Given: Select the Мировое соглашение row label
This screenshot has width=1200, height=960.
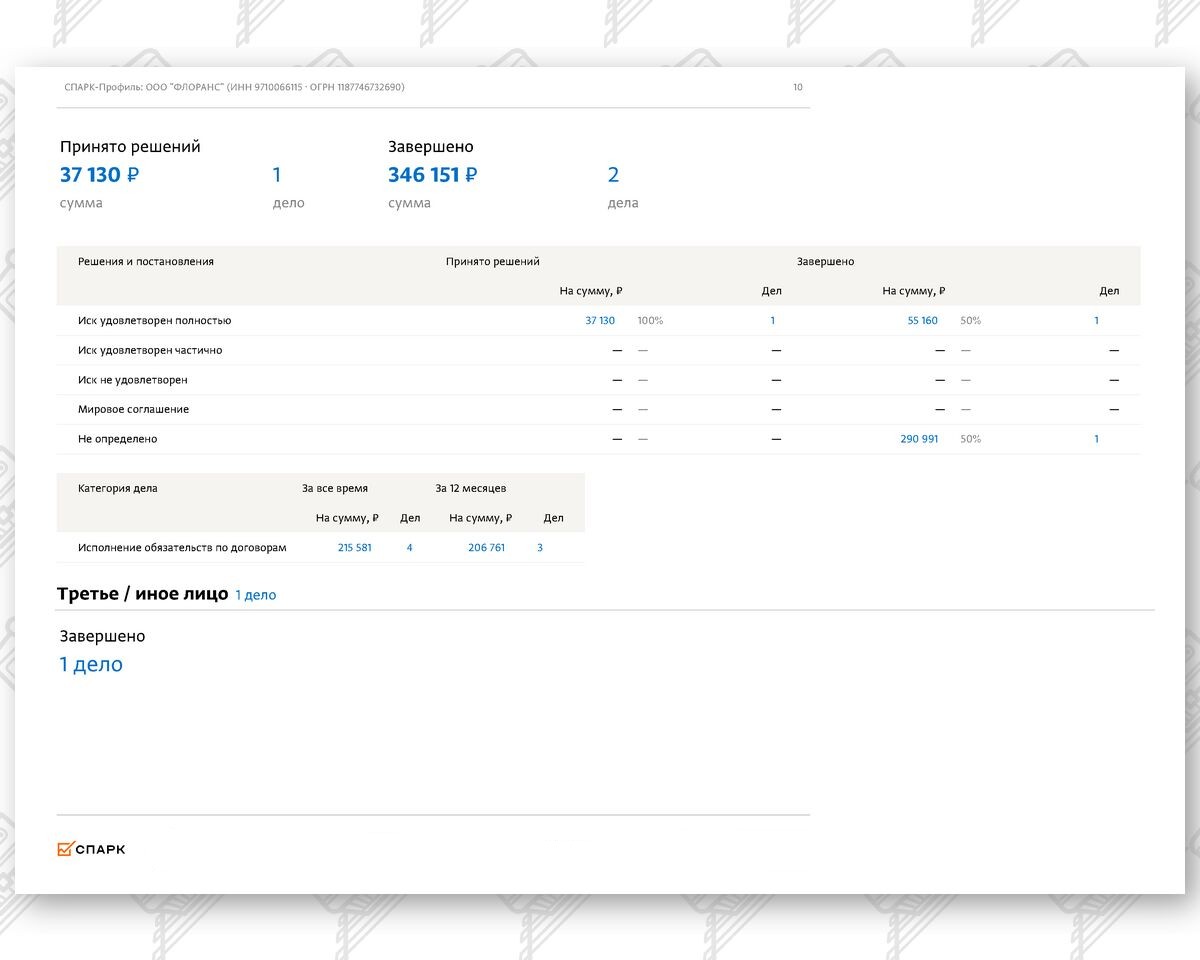Looking at the screenshot, I should click(133, 410).
